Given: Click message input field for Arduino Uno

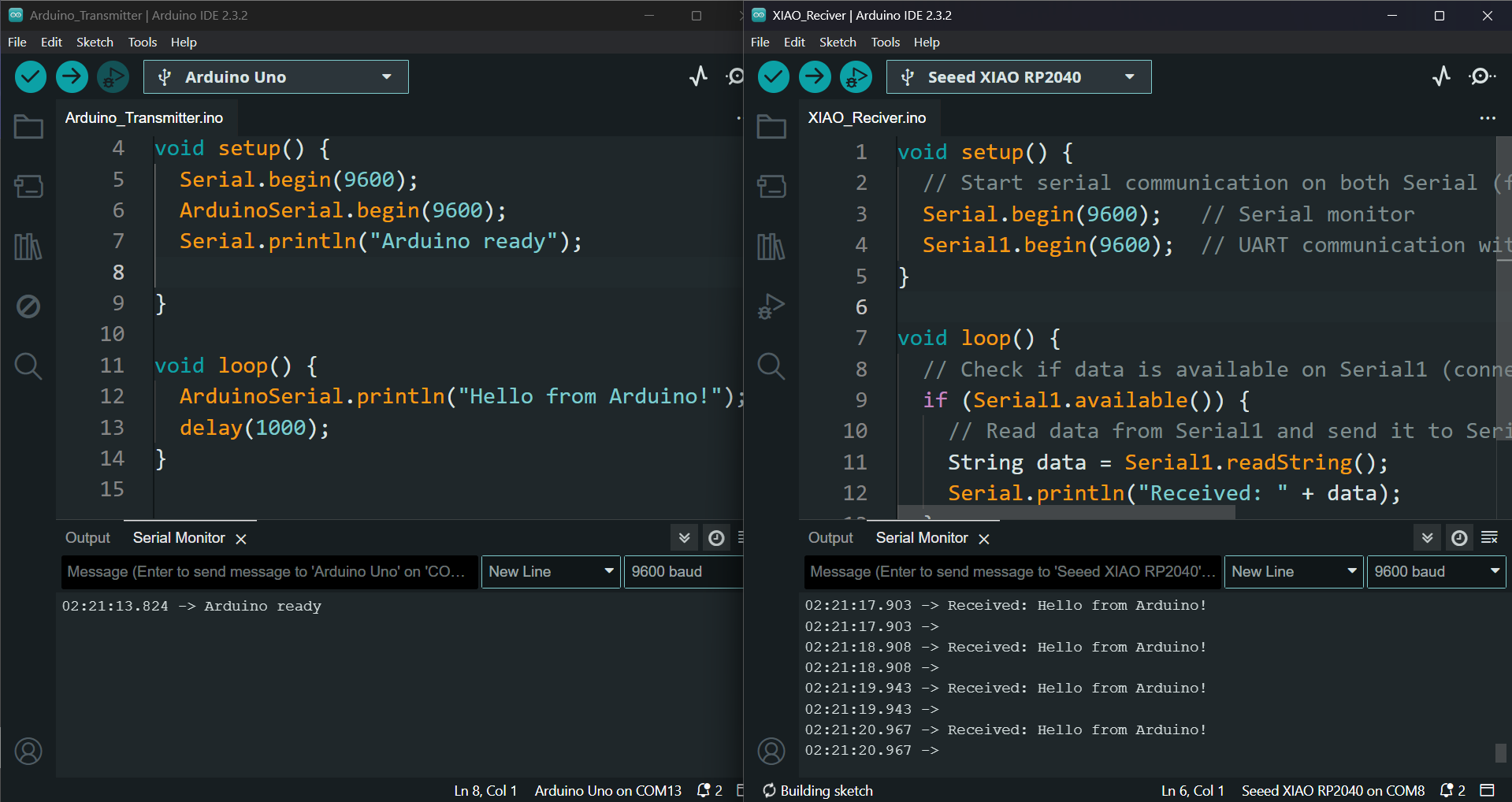Looking at the screenshot, I should point(269,572).
